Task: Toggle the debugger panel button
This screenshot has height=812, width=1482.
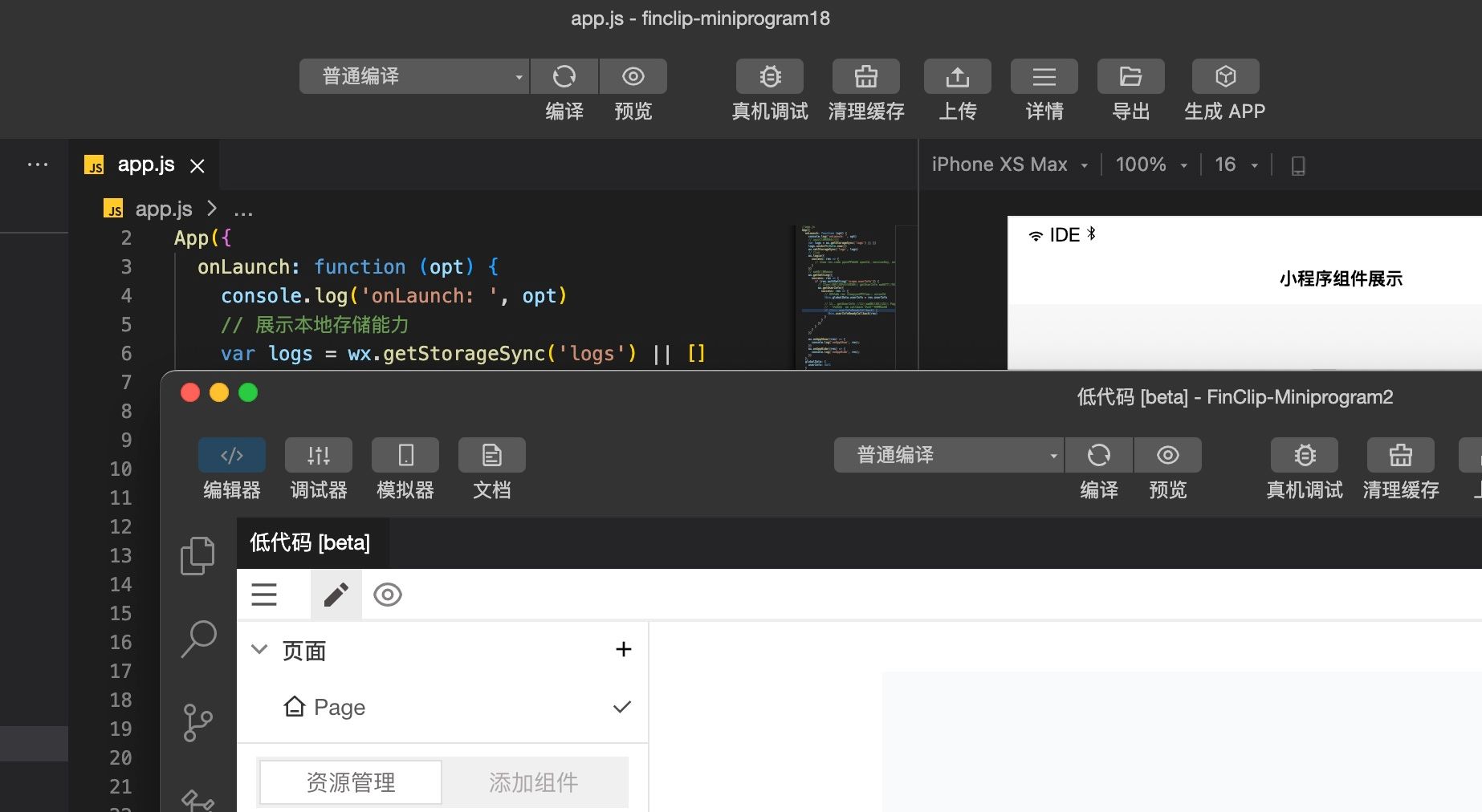Action: (319, 456)
